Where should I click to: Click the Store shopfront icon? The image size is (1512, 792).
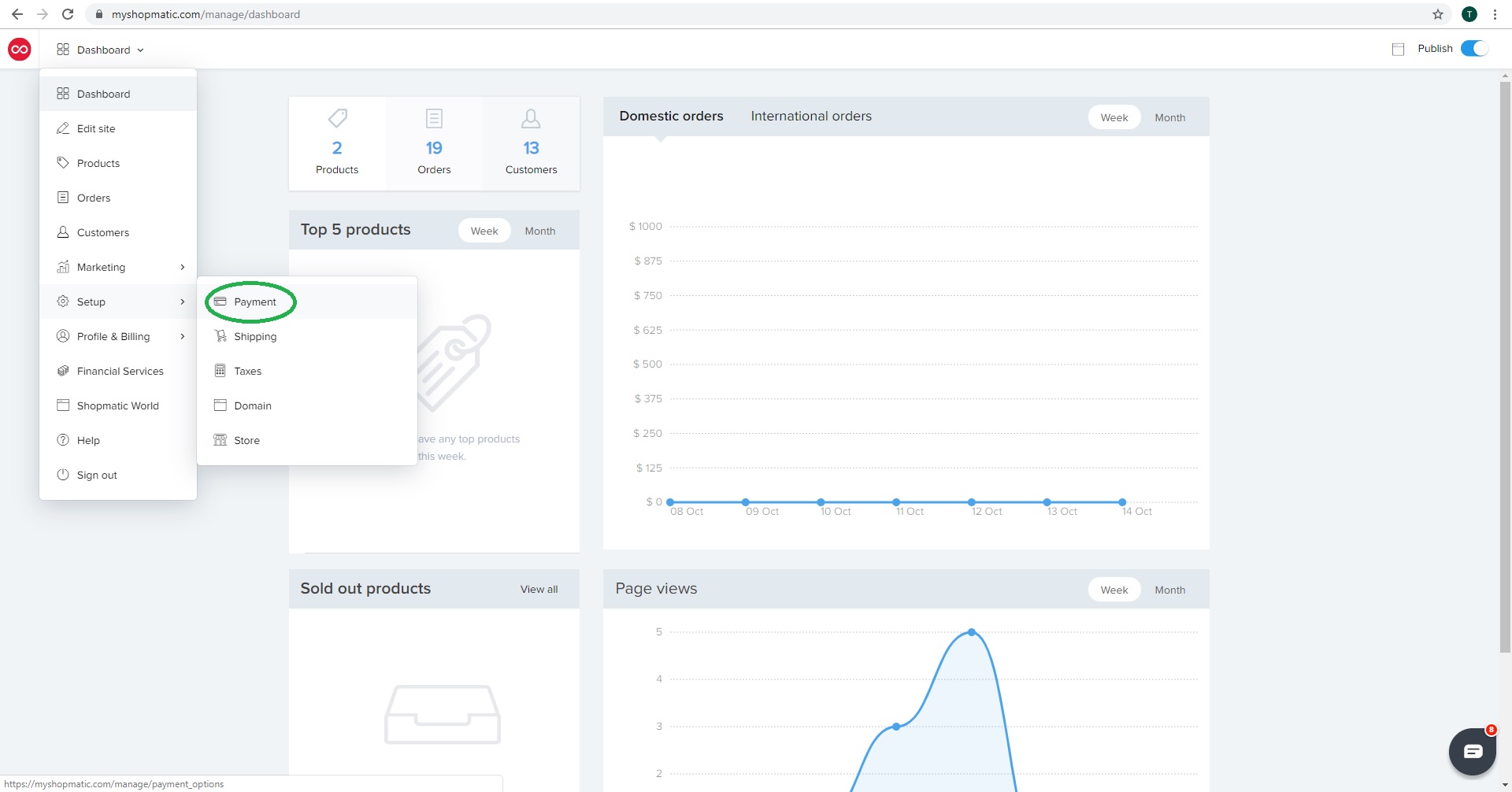click(x=220, y=440)
